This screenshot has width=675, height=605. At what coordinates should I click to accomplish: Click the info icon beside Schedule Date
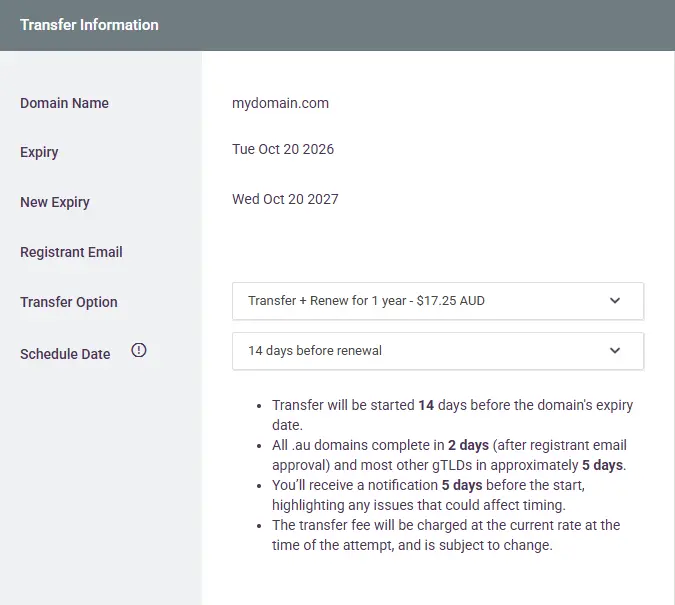click(x=139, y=350)
